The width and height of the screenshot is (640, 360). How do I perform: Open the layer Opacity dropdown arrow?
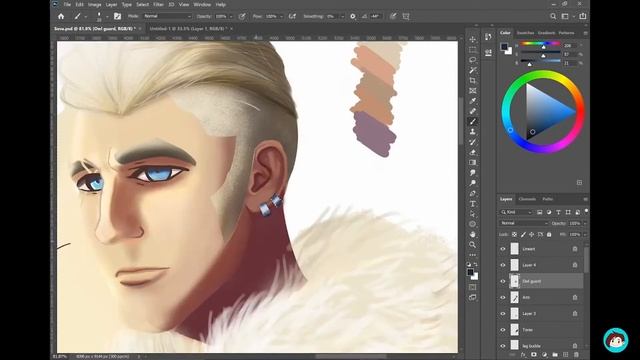[x=585, y=223]
